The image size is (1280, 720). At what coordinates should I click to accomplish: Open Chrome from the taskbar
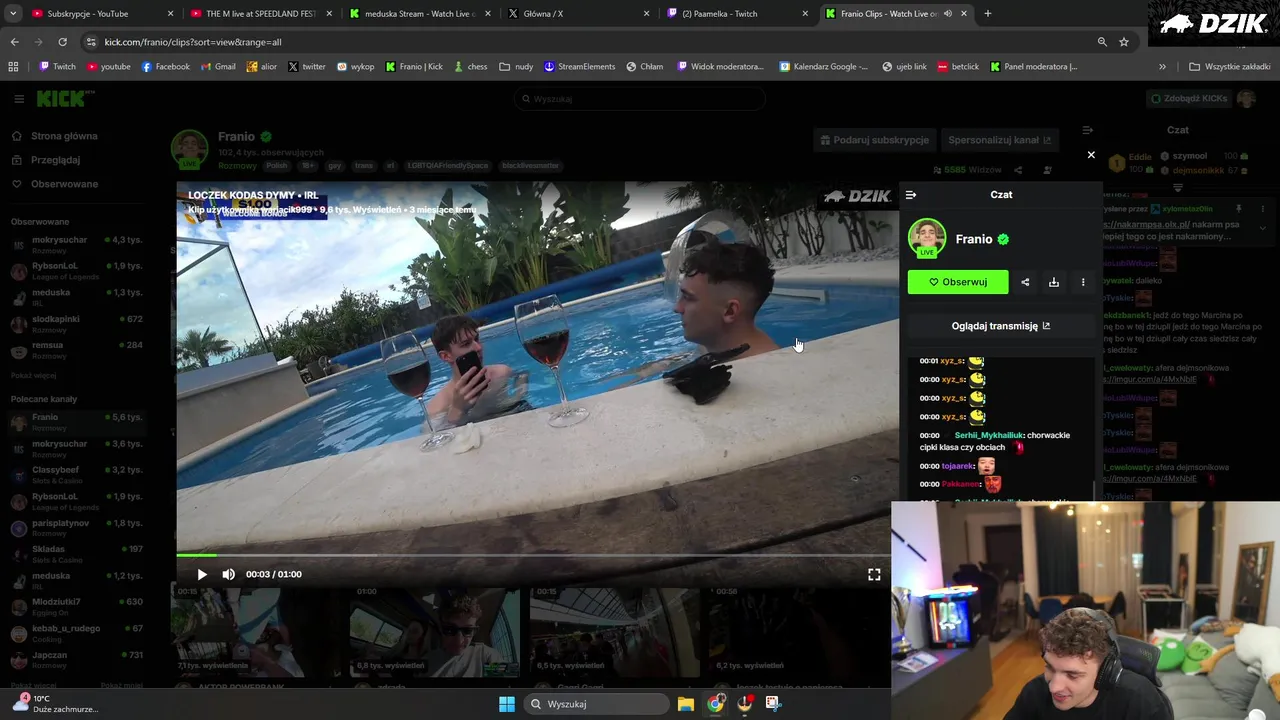point(715,704)
